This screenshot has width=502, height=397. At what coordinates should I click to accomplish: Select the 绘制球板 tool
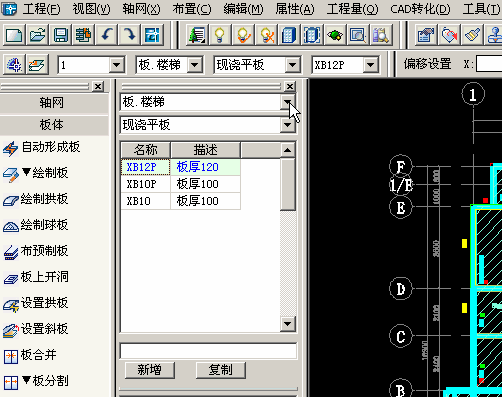point(36,225)
